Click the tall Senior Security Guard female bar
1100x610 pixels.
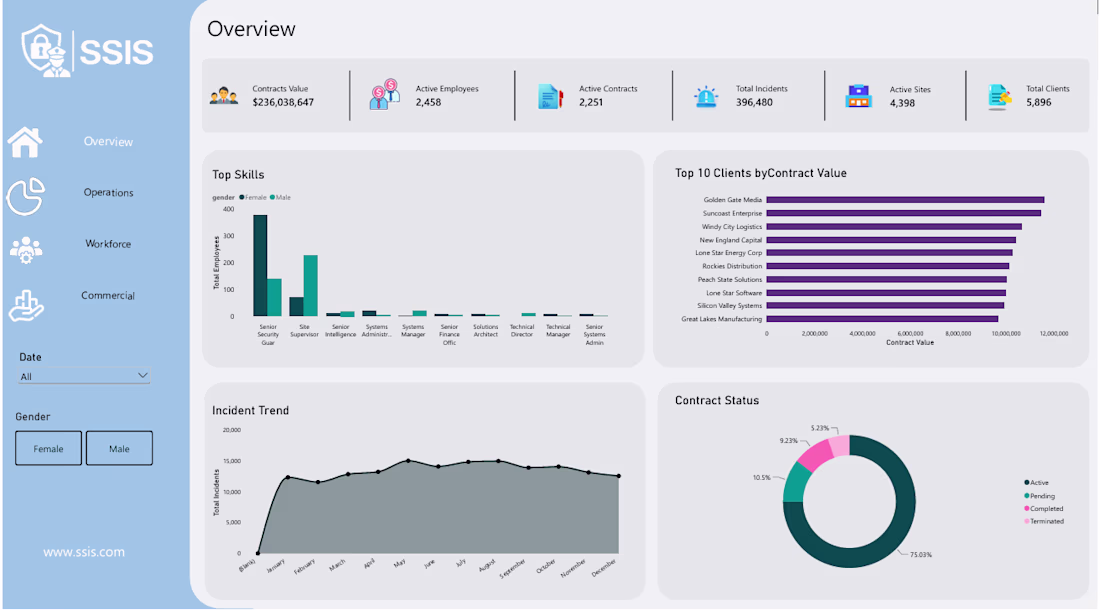coord(260,266)
